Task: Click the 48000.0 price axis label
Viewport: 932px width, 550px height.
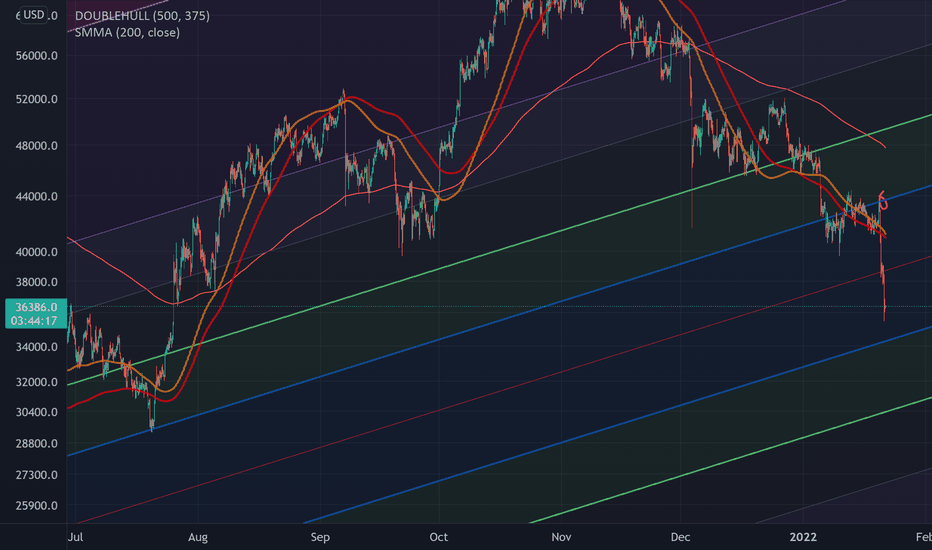Action: tap(37, 146)
